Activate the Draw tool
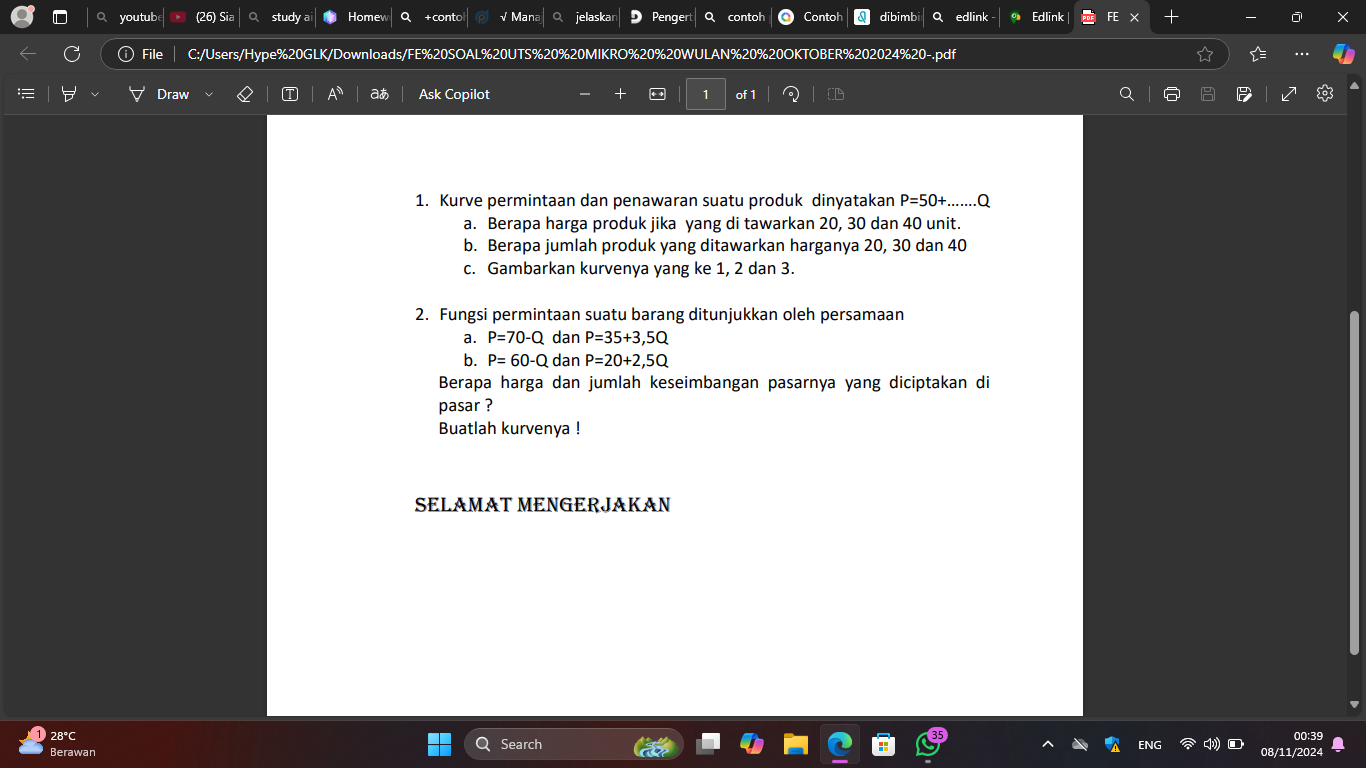The image size is (1366, 768). [160, 94]
